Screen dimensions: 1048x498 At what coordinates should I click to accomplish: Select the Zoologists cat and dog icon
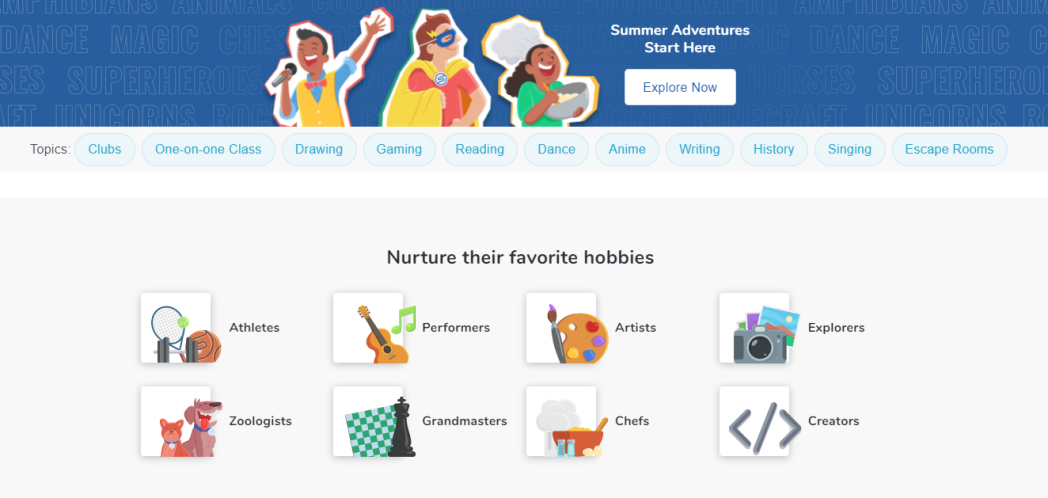pyautogui.click(x=180, y=422)
